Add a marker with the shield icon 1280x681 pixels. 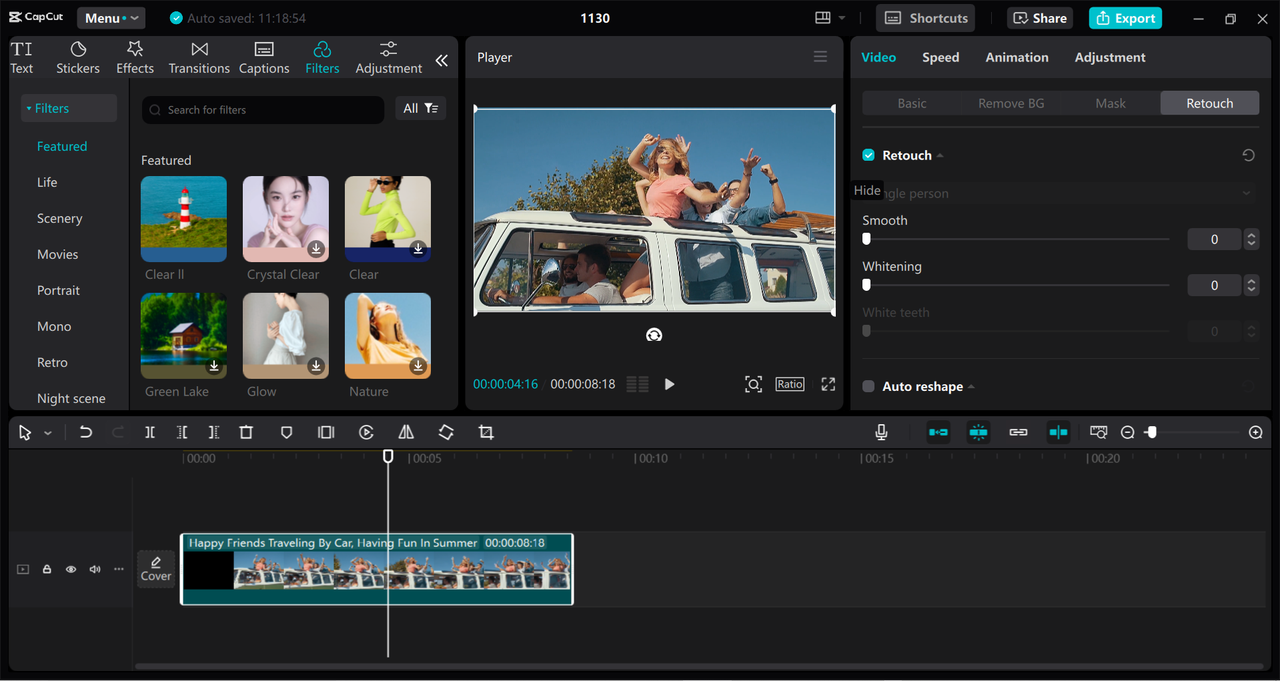click(x=286, y=432)
